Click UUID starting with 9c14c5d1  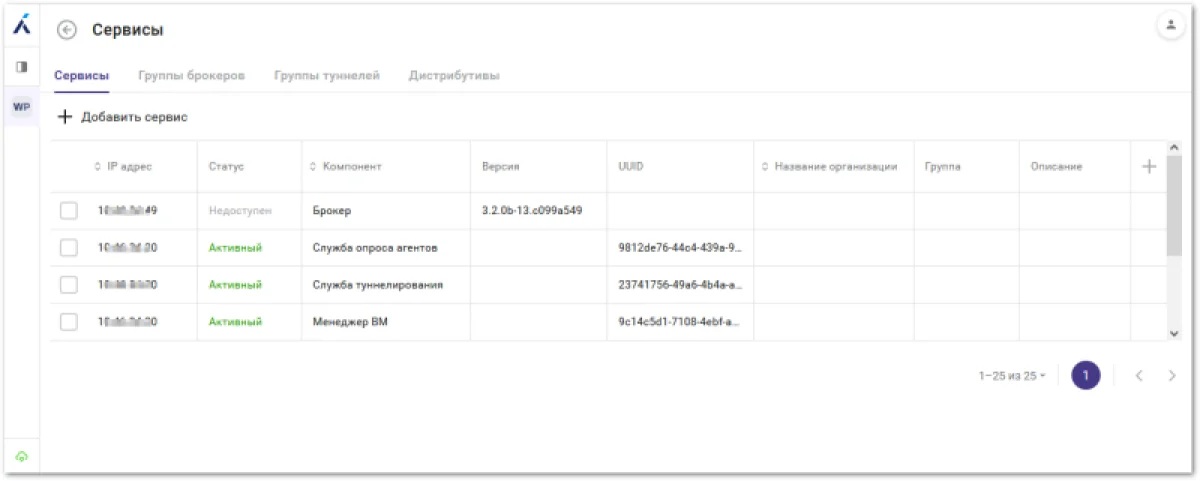pyautogui.click(x=680, y=322)
